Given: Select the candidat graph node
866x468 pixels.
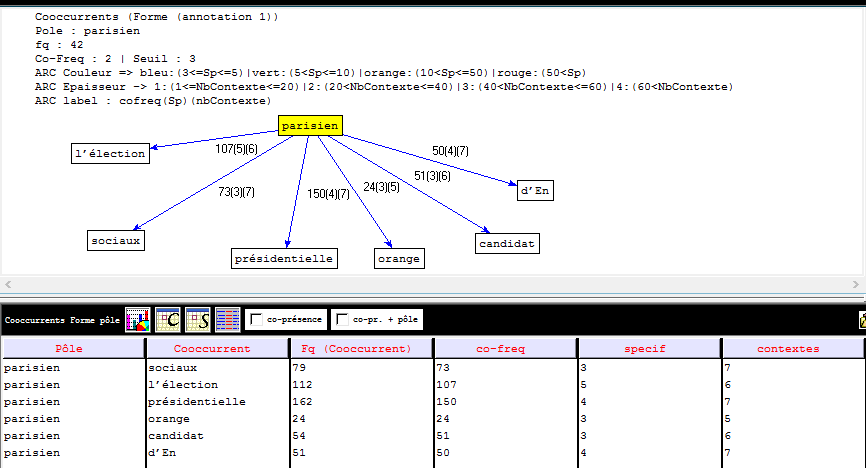Looking at the screenshot, I should 507,243.
